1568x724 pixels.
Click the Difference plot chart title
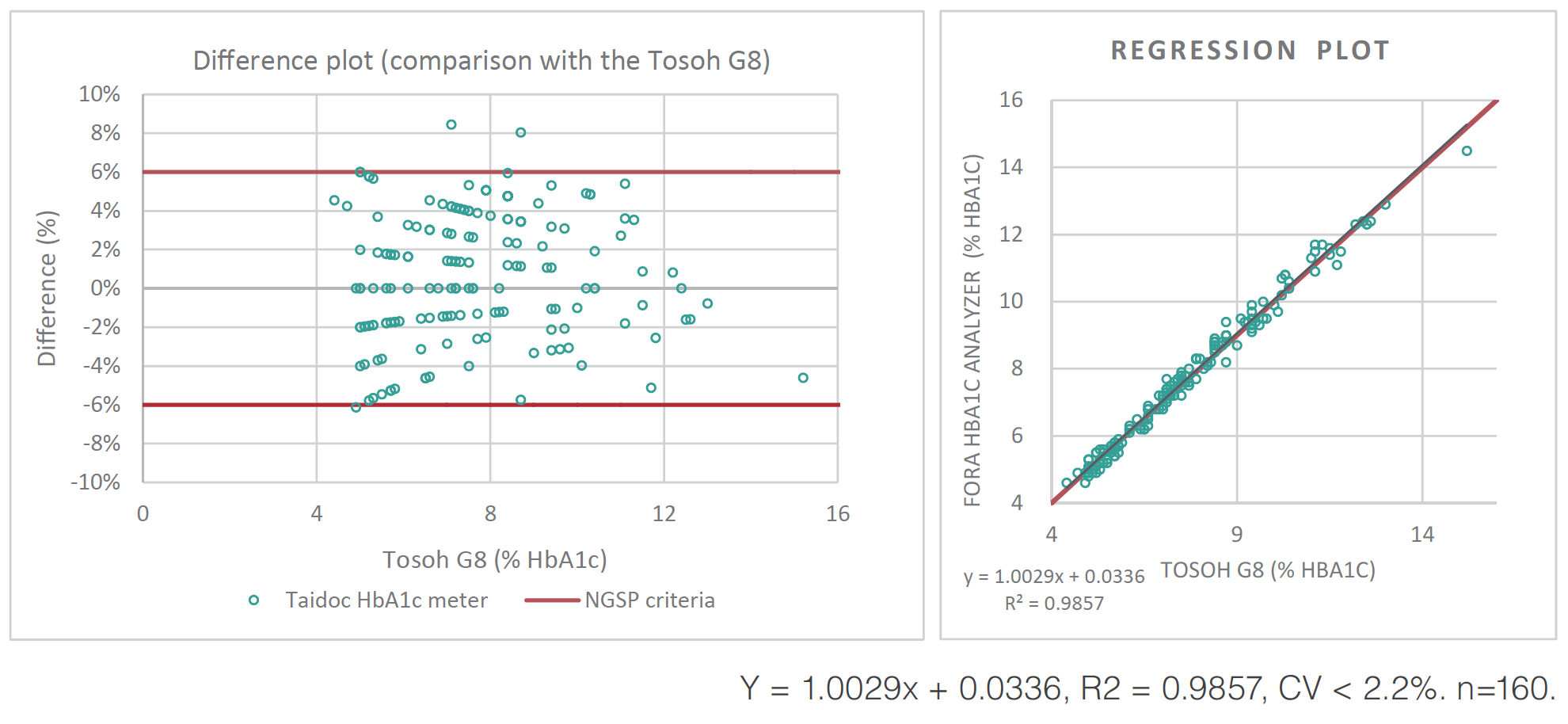tap(481, 61)
